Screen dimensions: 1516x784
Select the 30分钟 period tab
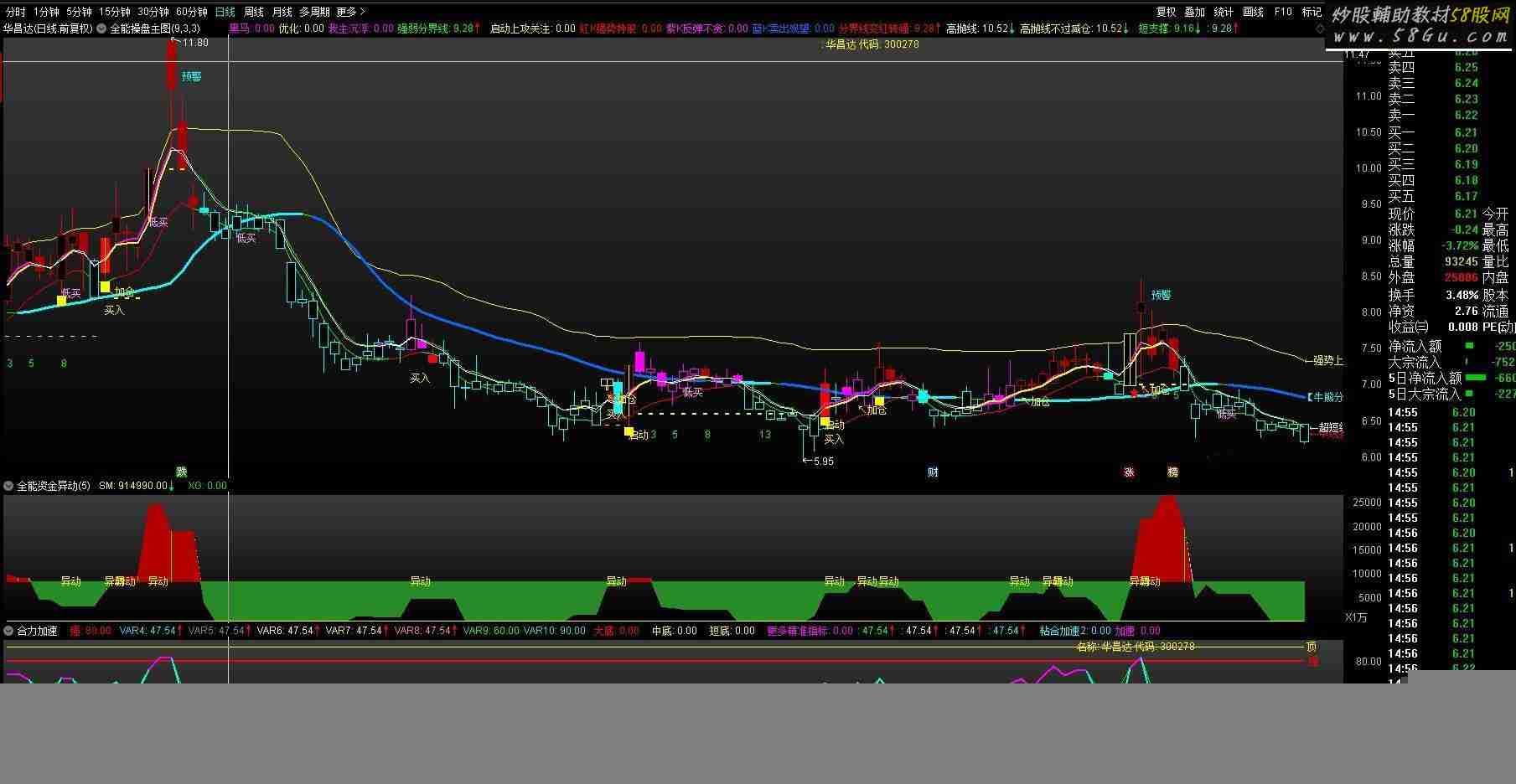153,12
